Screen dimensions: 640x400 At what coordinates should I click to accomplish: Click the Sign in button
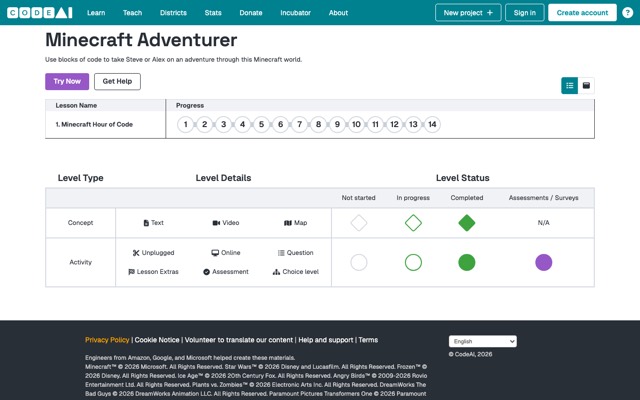[x=524, y=13]
